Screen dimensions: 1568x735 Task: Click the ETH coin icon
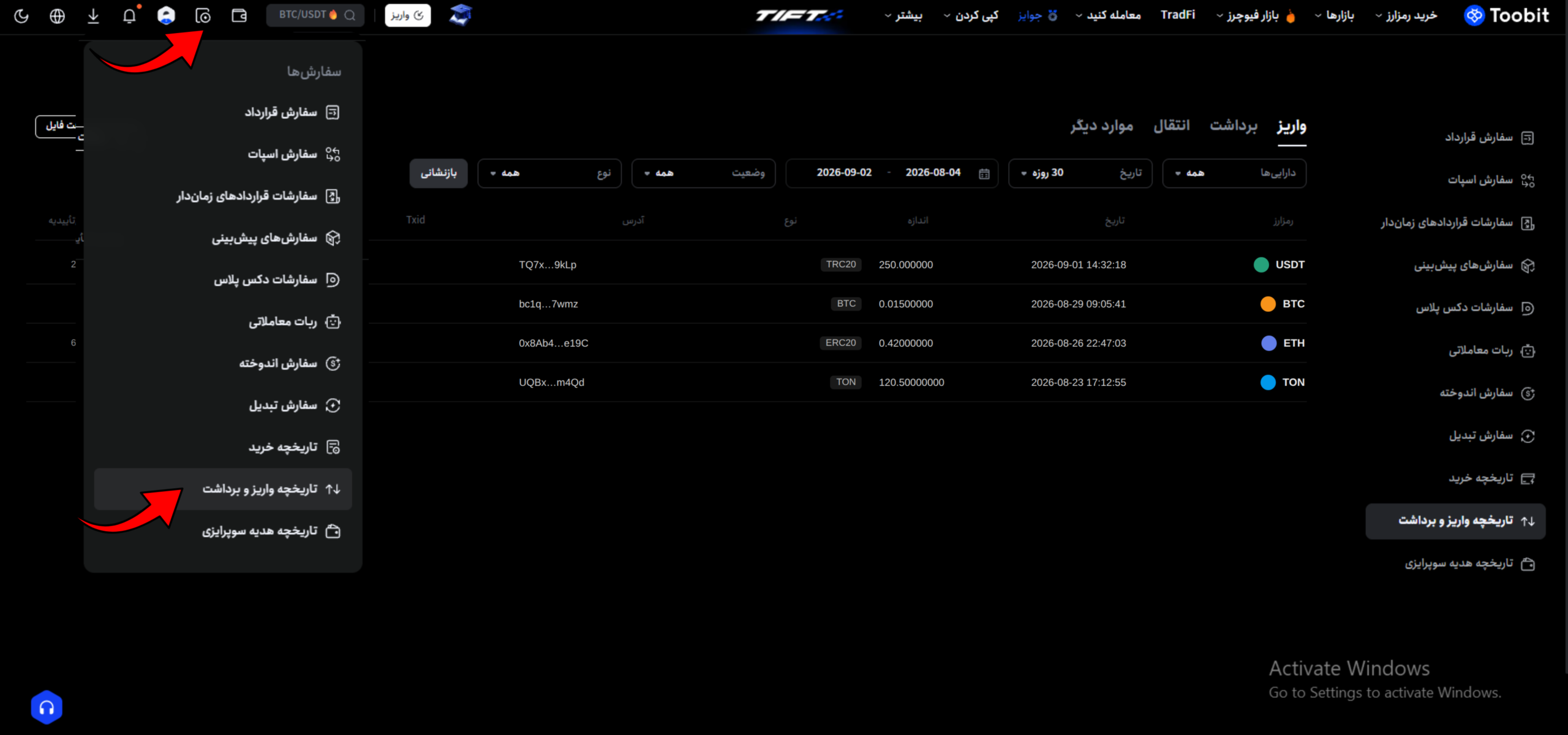(1268, 343)
